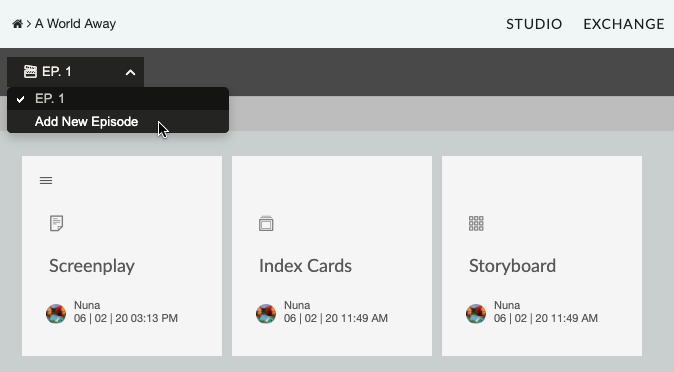Go to the STUDIO section
Viewport: 674px width, 372px height.
pyautogui.click(x=534, y=24)
